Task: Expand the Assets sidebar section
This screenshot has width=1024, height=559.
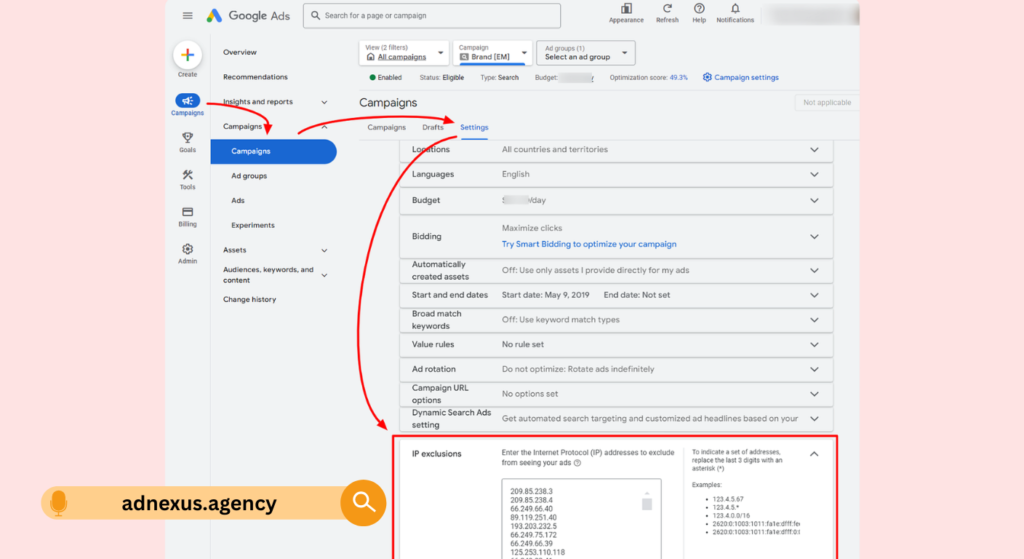Action: (x=324, y=250)
